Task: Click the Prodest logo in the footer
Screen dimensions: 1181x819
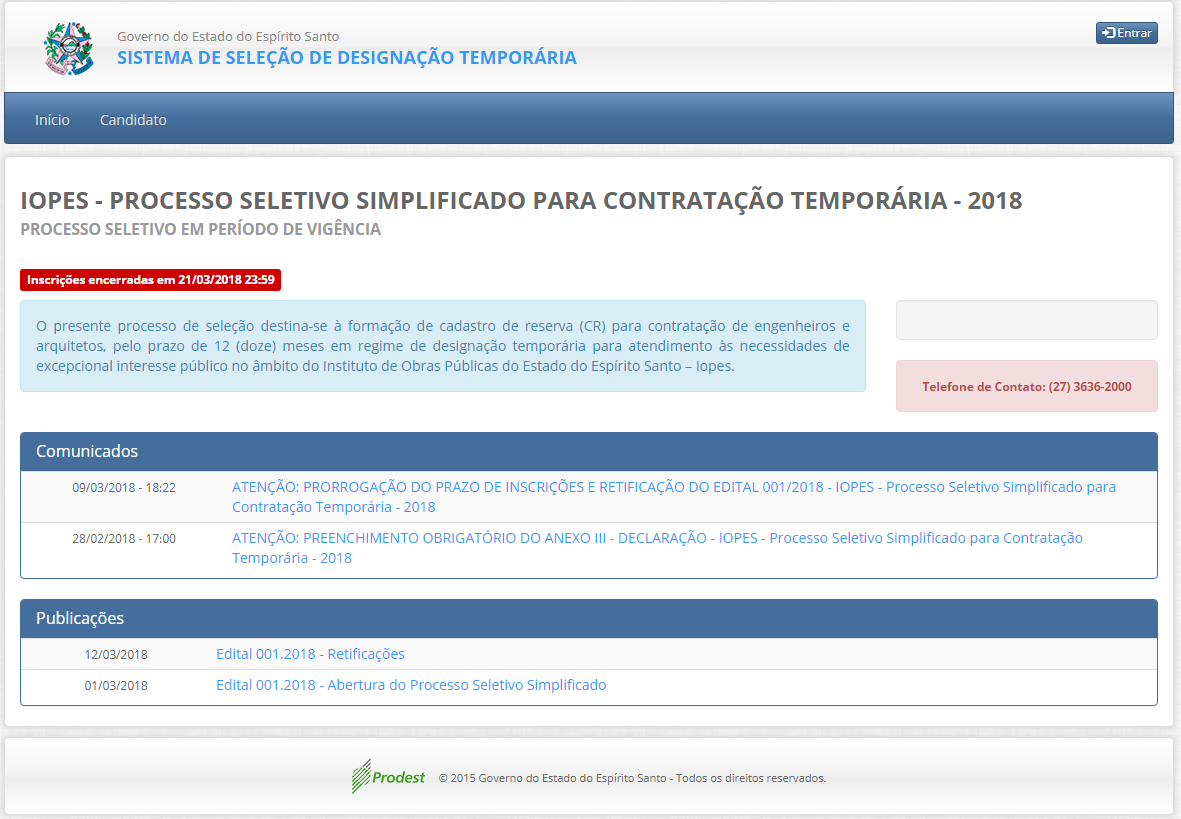Action: tap(389, 777)
